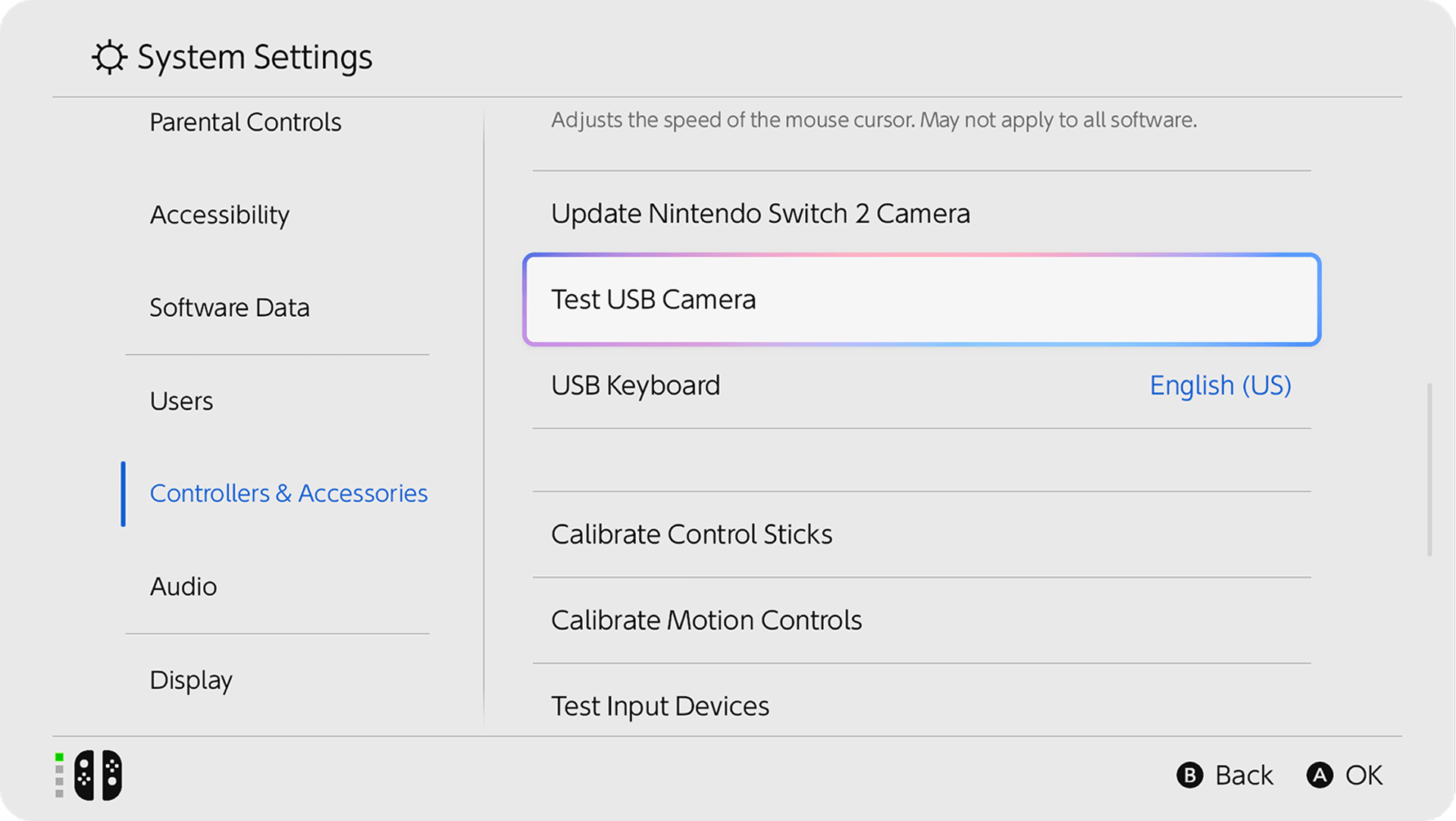Select Controllers & Accessories category

point(288,494)
